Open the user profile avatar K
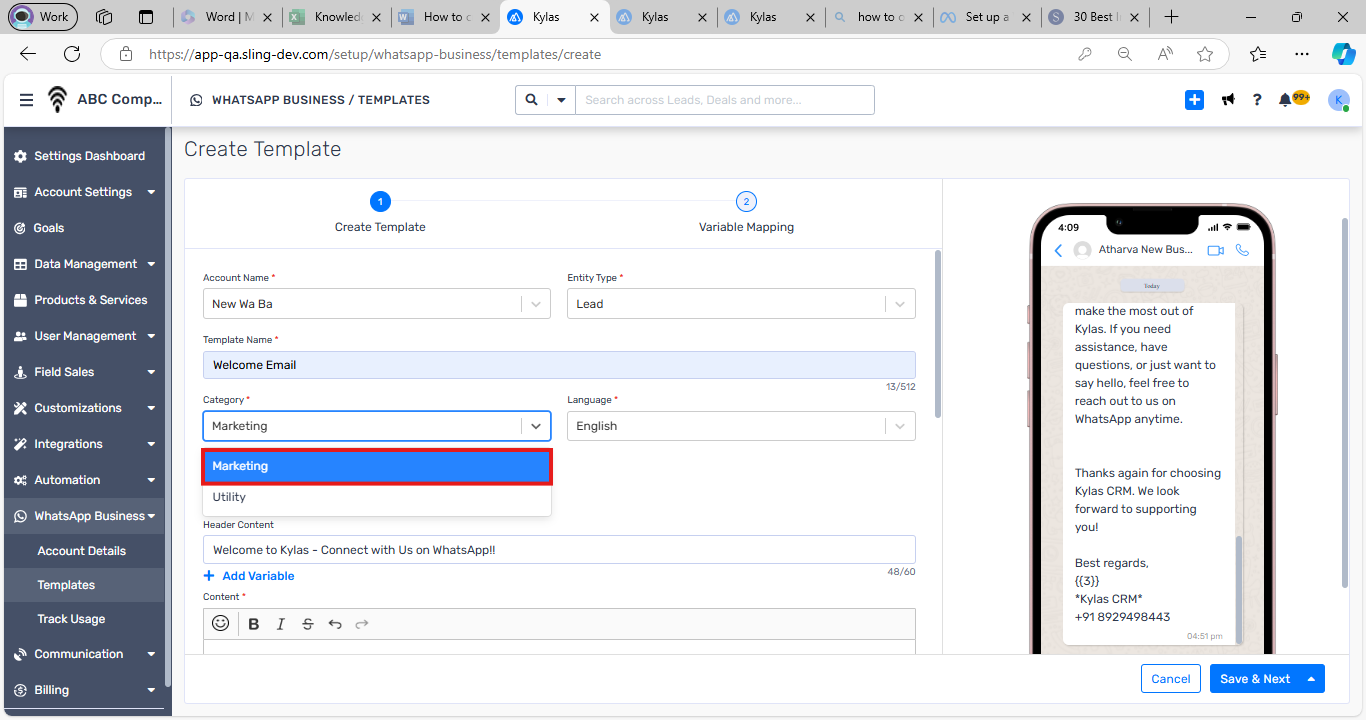This screenshot has height=720, width=1366. [1338, 100]
